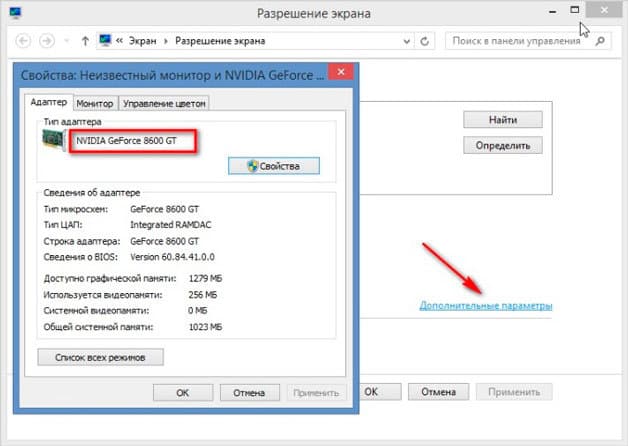Refresh the control panel page
The image size is (628, 446).
[x=426, y=42]
